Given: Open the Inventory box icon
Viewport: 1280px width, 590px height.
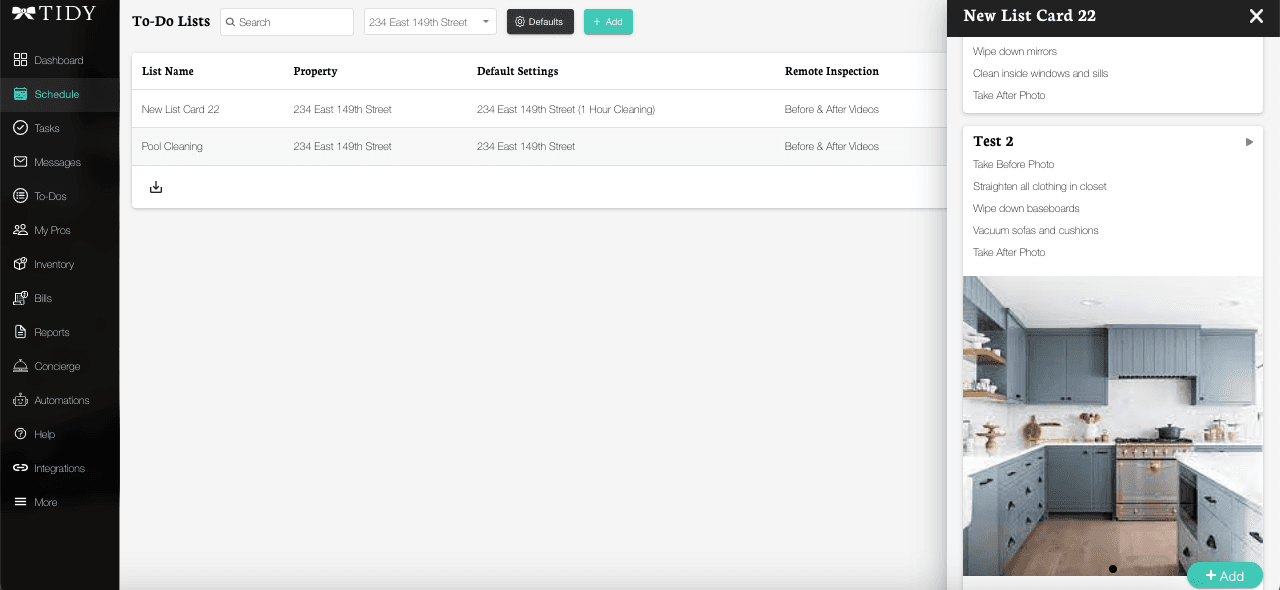Looking at the screenshot, I should (x=20, y=264).
